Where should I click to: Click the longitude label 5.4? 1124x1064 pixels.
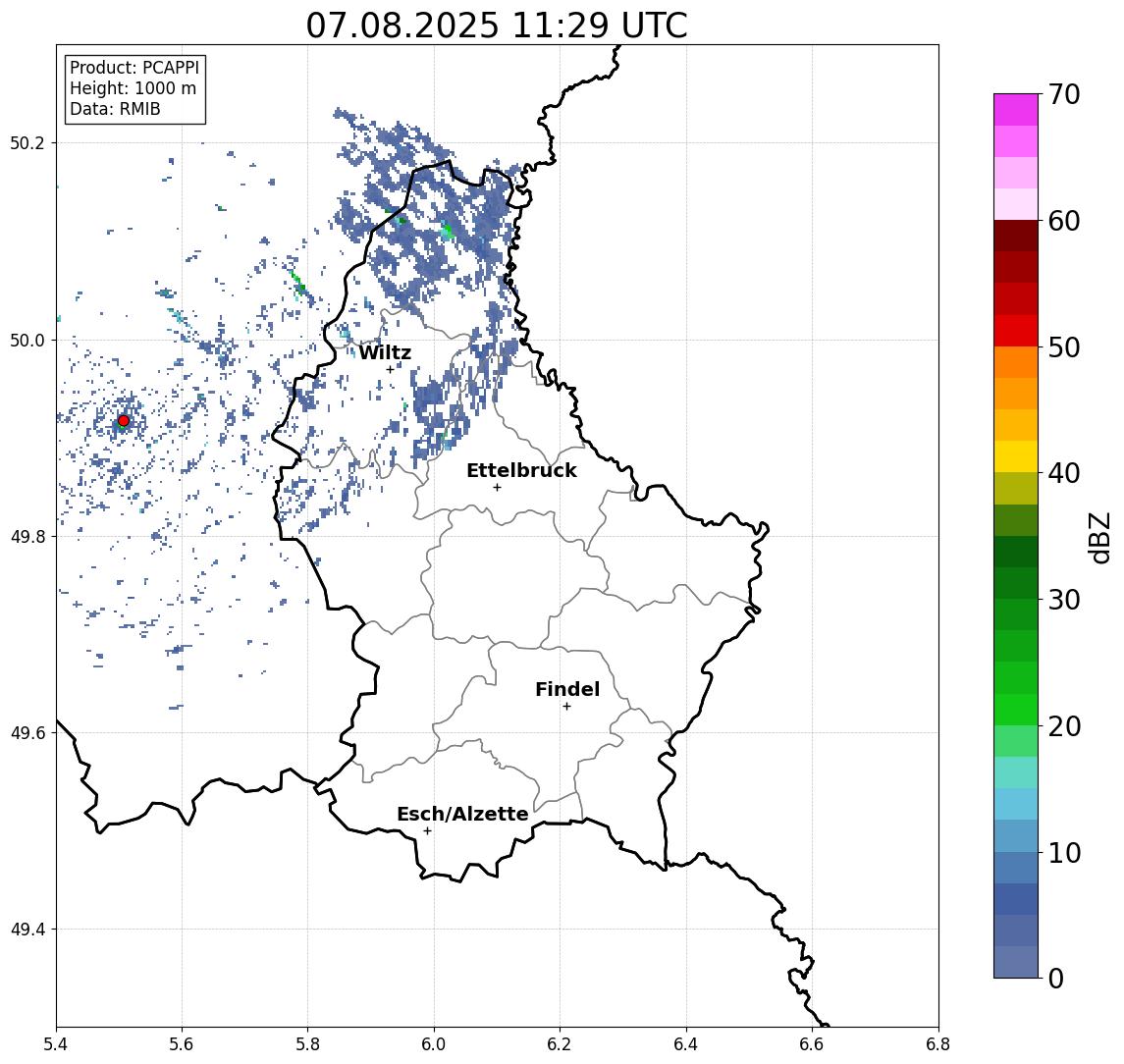(56, 1044)
